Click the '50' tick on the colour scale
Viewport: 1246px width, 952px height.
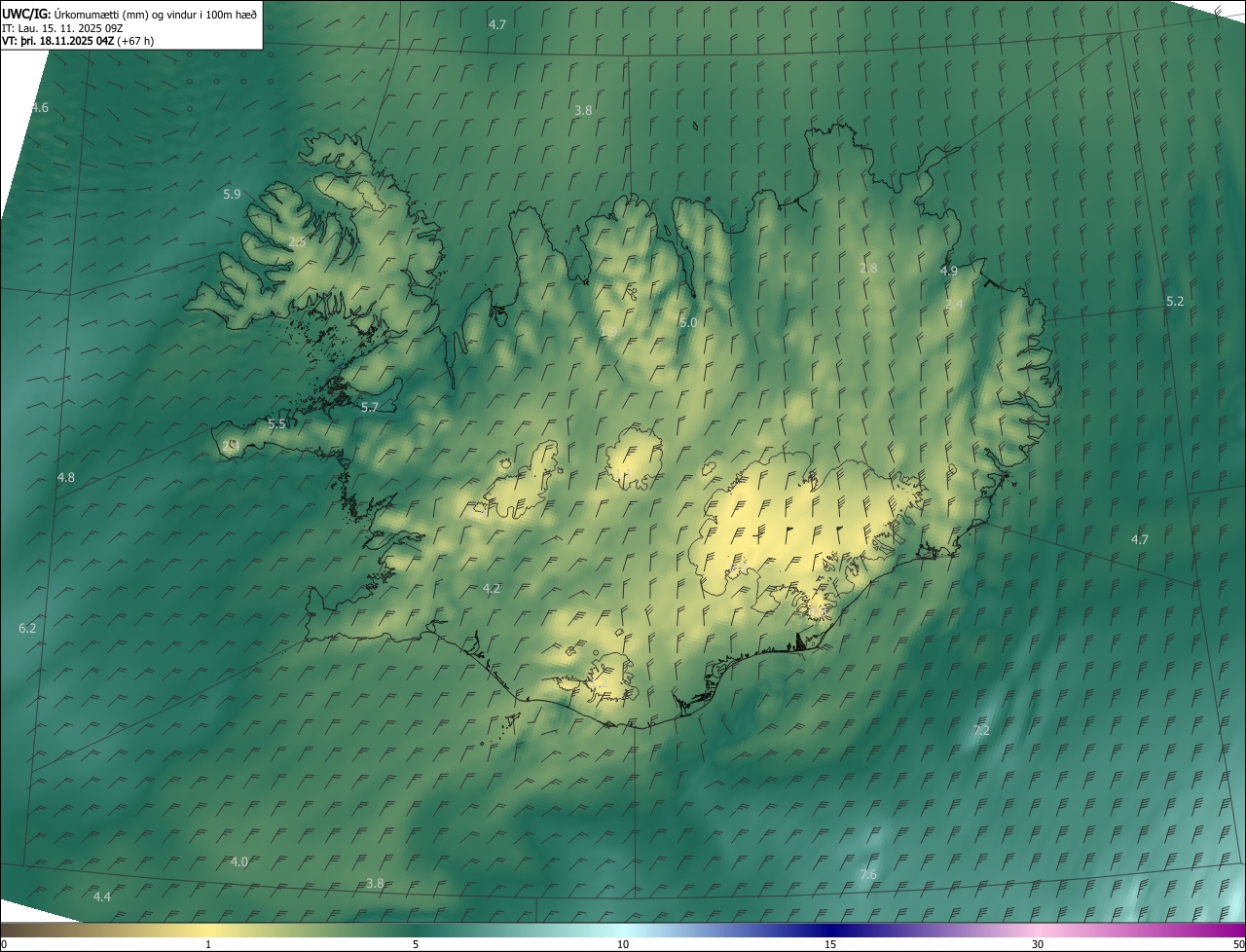pos(1239,944)
